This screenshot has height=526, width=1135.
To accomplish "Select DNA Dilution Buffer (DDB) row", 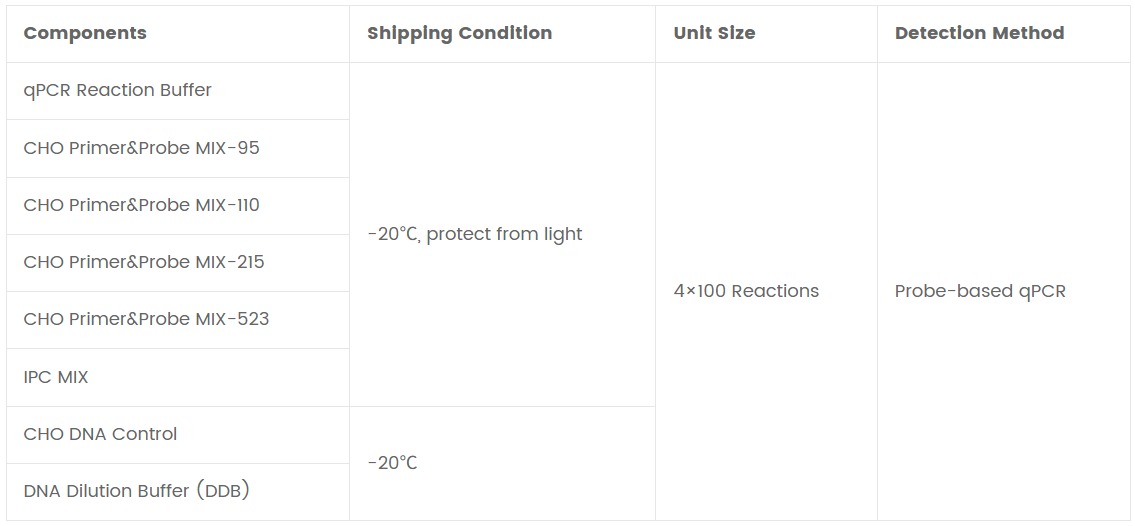I will [x=178, y=491].
